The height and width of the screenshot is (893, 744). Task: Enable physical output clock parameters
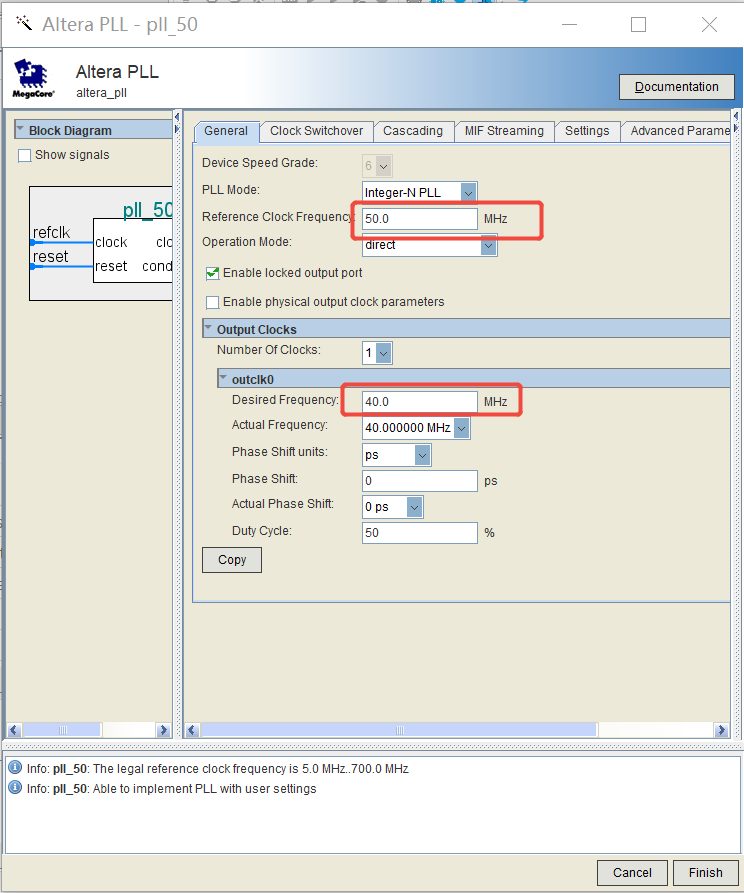click(212, 302)
